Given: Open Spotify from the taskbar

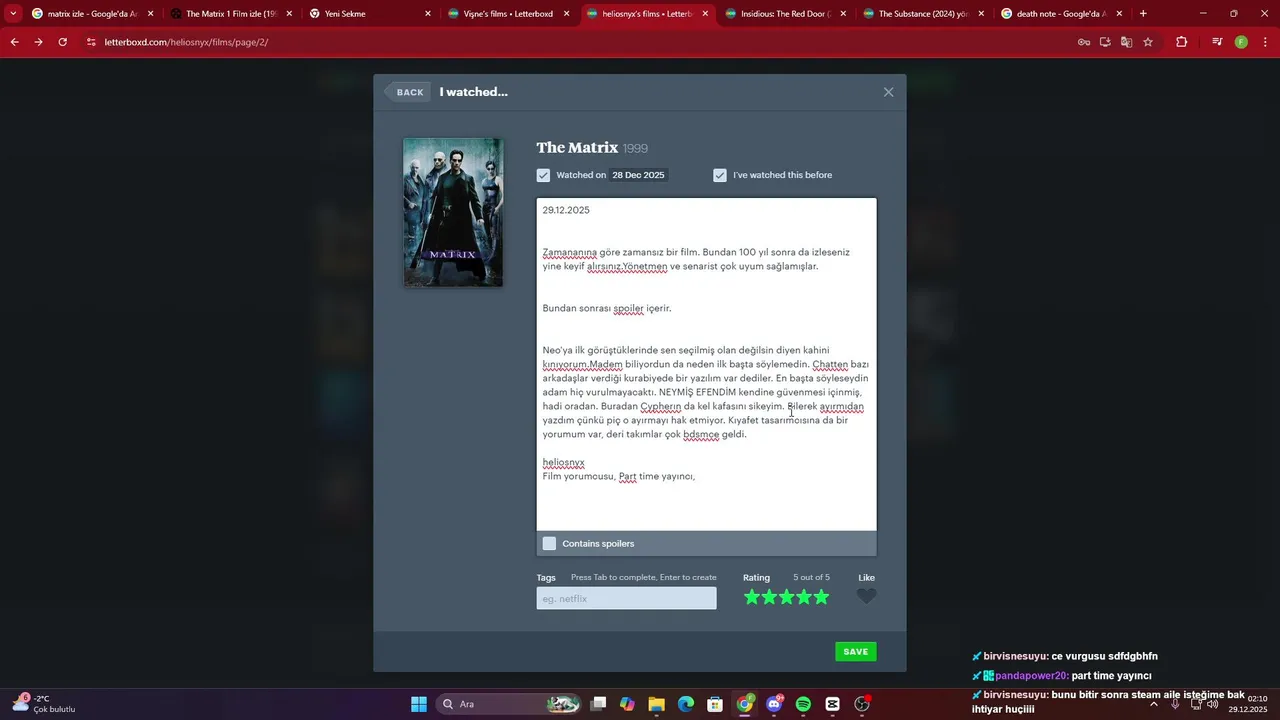Looking at the screenshot, I should [x=803, y=704].
